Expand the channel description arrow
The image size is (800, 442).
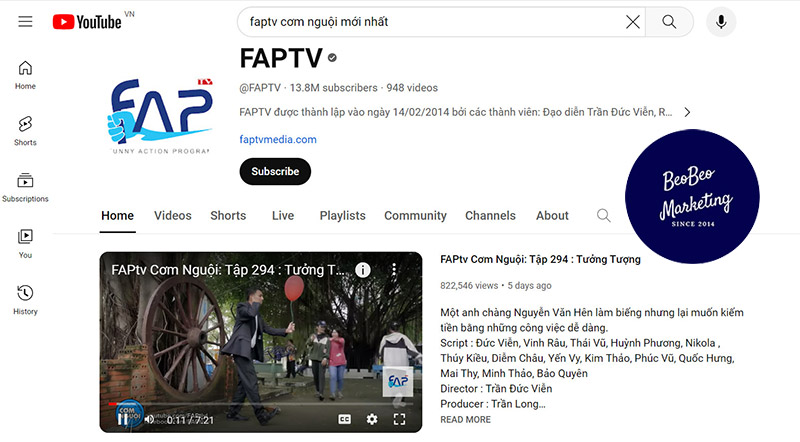coord(687,112)
